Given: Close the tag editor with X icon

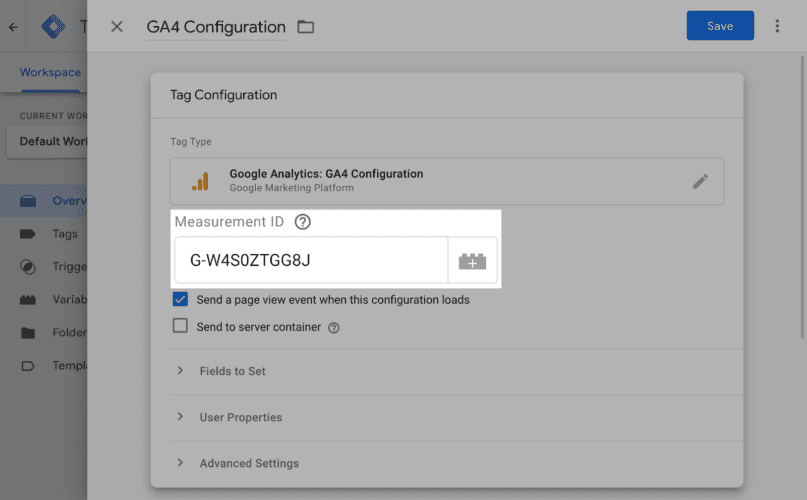Looking at the screenshot, I should pos(117,27).
